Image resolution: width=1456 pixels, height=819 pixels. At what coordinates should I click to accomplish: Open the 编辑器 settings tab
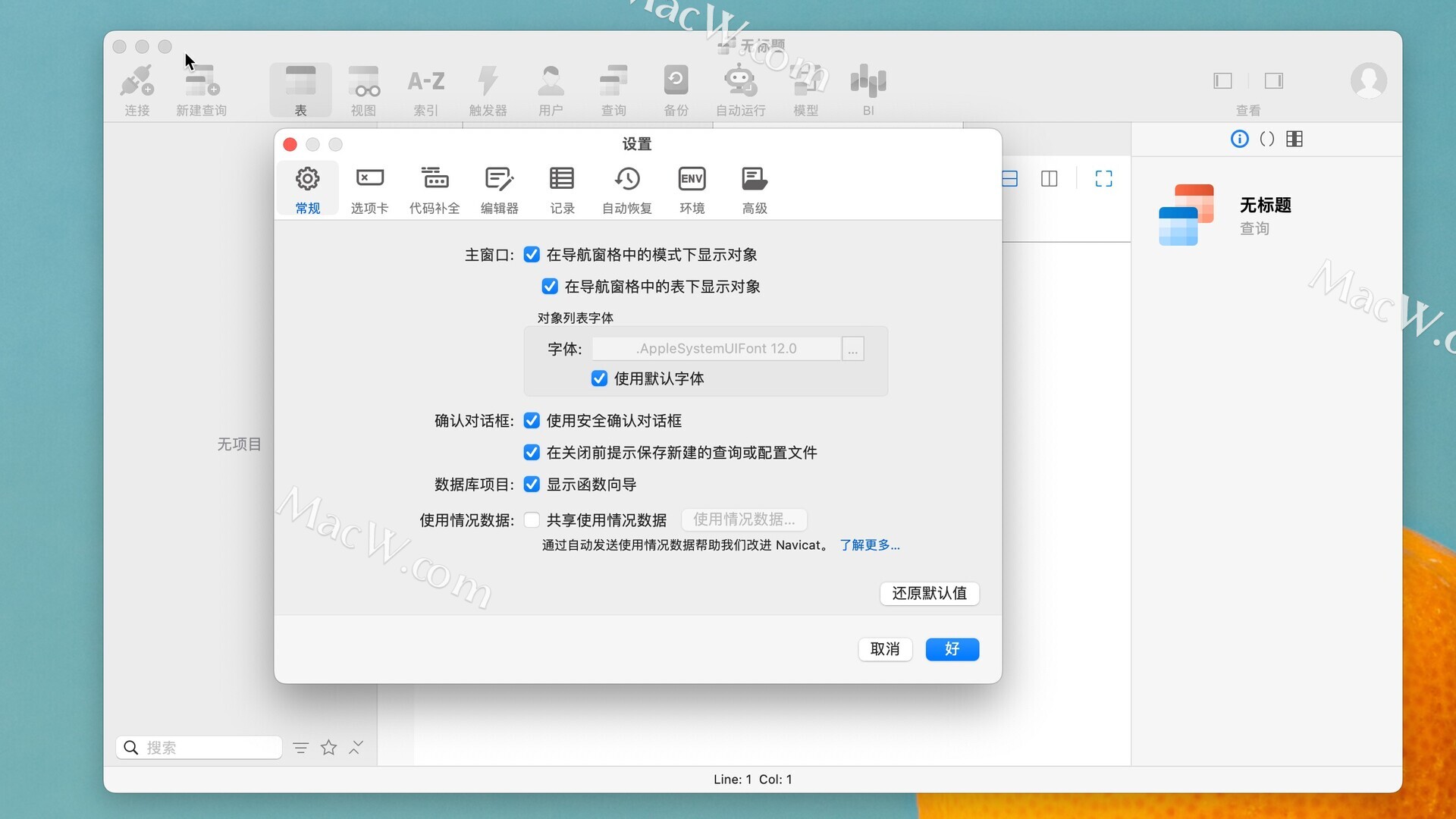pyautogui.click(x=499, y=189)
